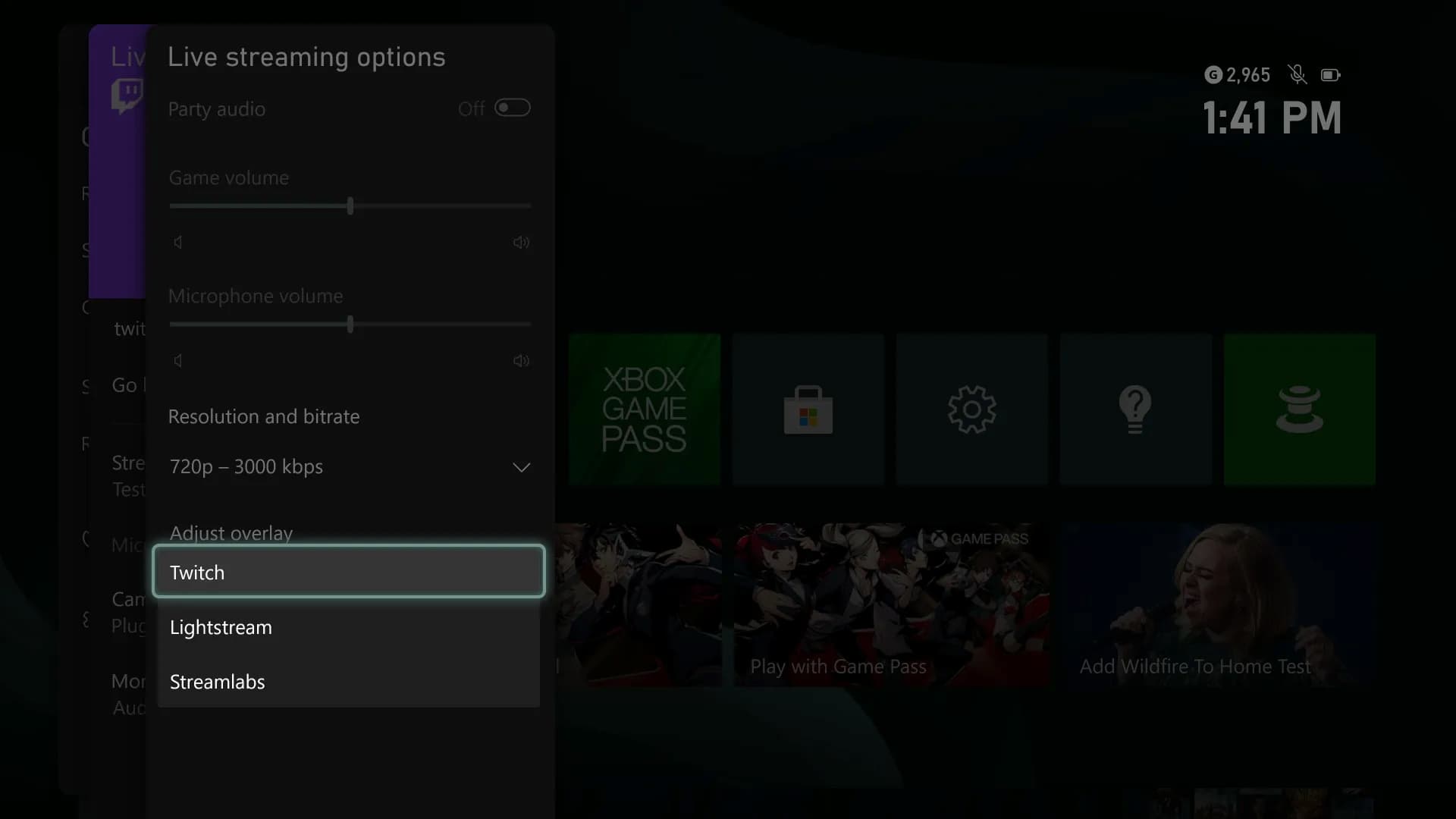Open Microsoft Store icon
Screen dimensions: 1456x819
pos(808,410)
